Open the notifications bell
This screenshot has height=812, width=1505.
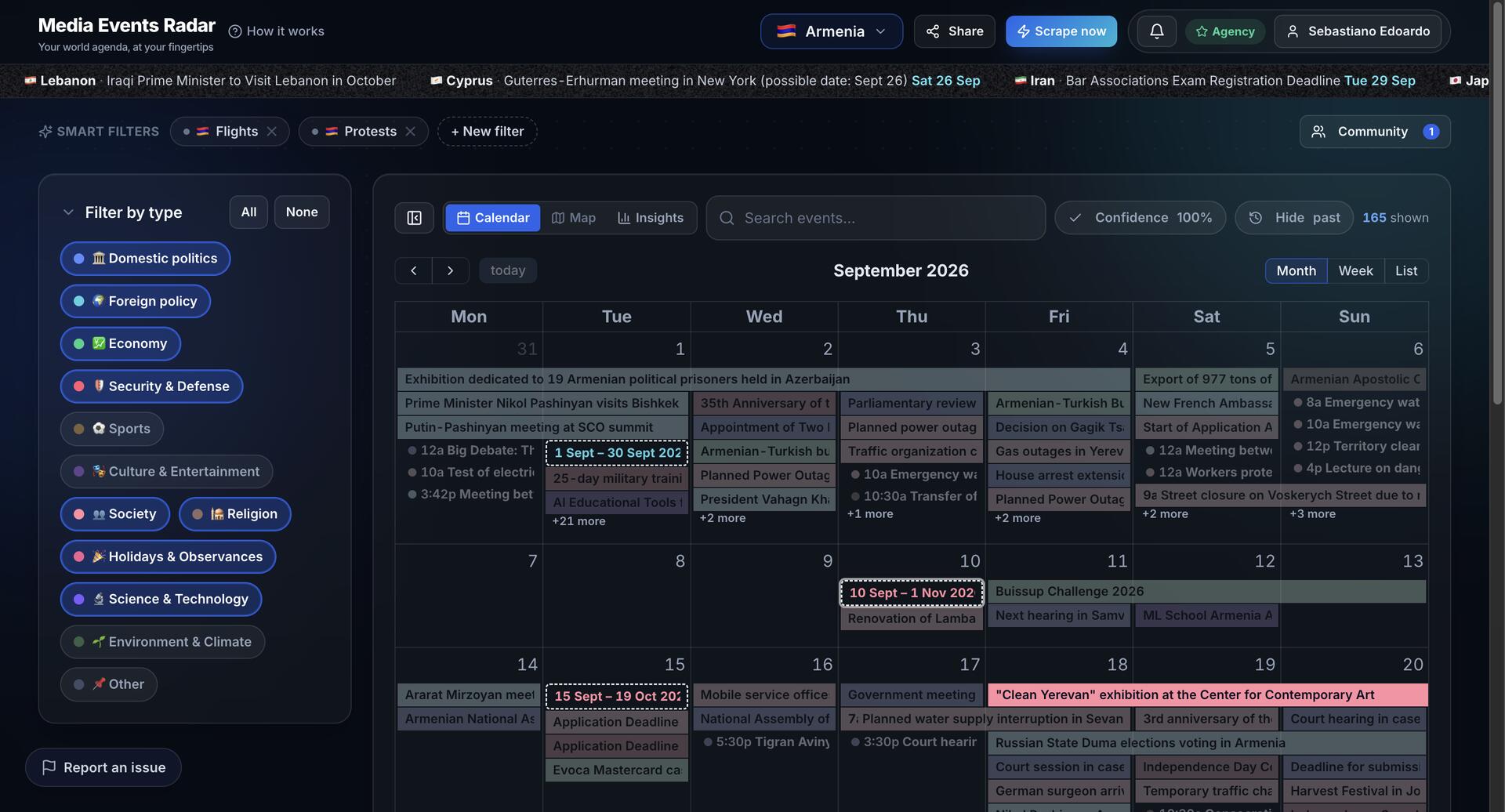1156,31
